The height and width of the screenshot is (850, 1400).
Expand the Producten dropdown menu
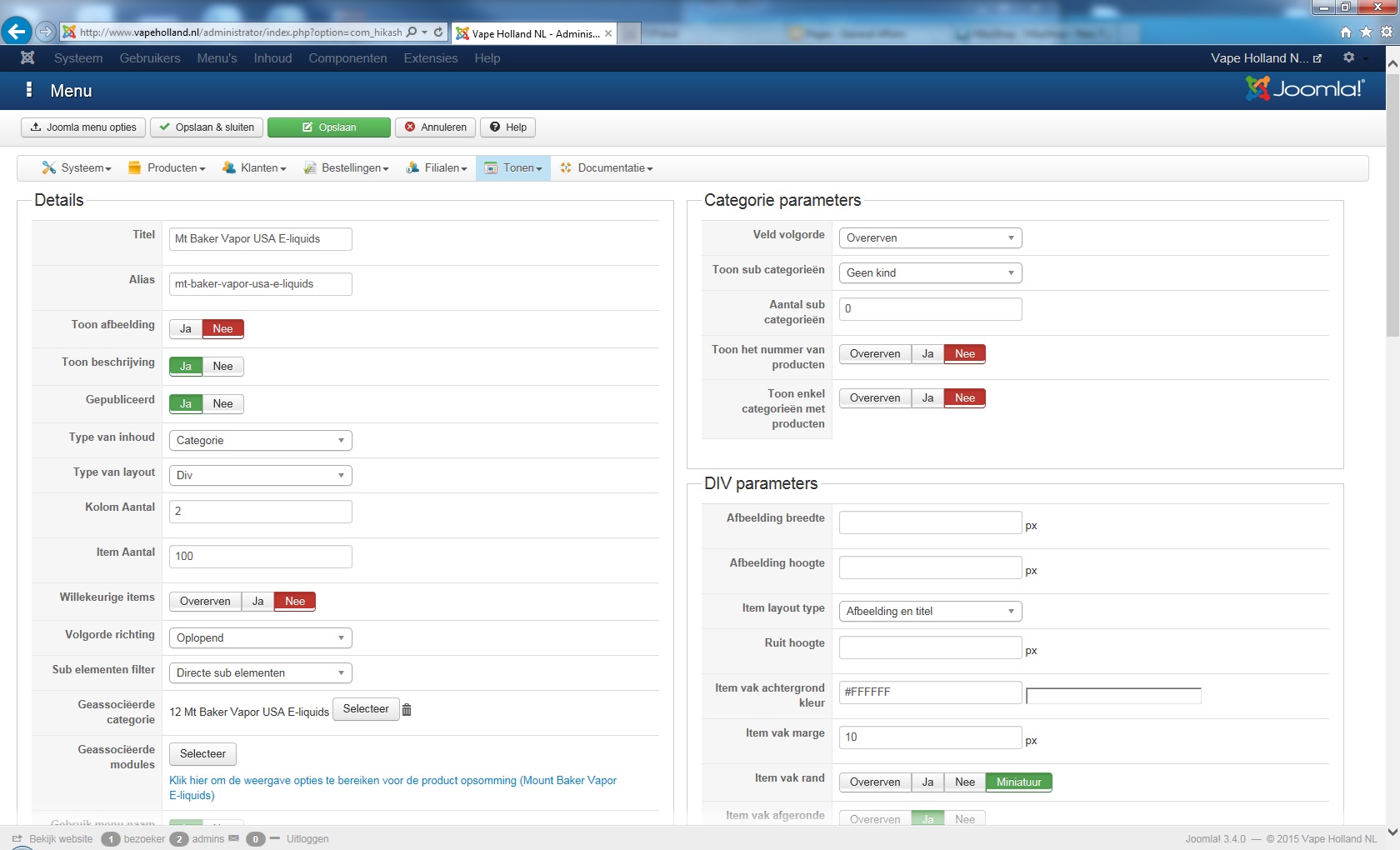pyautogui.click(x=167, y=167)
